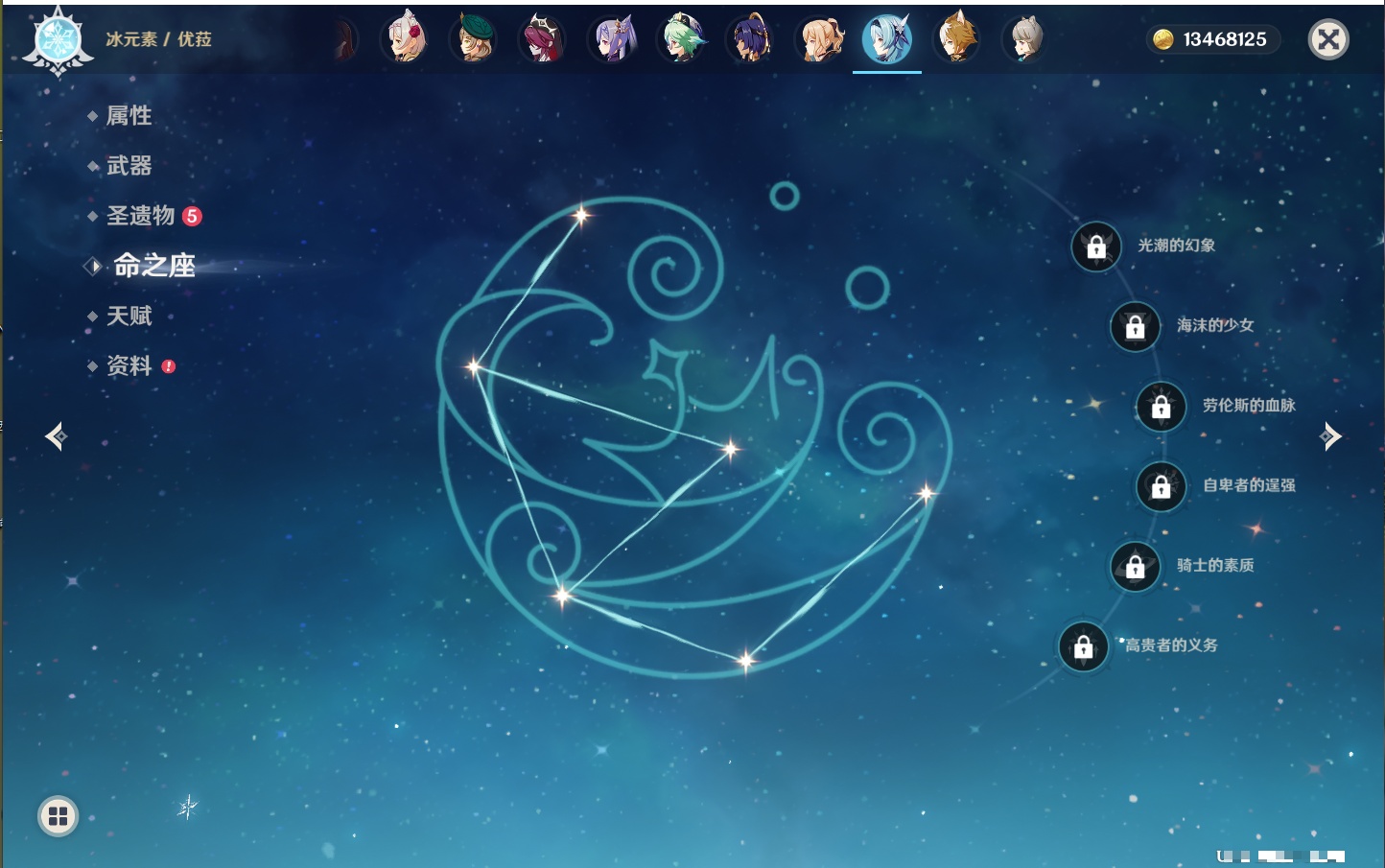
Task: Click the lock icon for 高贵者的义务
Action: pos(1083,646)
